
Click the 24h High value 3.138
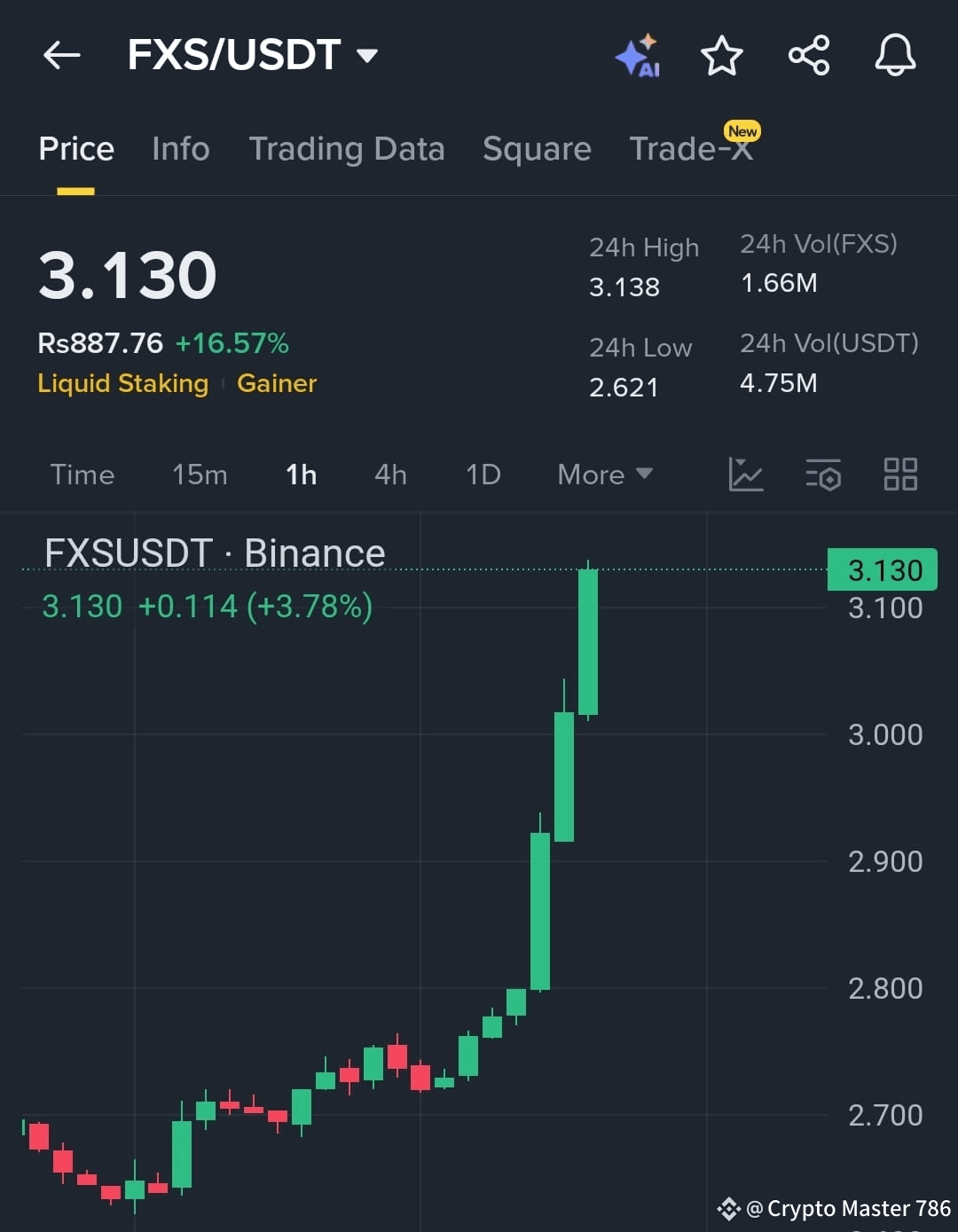pos(624,287)
